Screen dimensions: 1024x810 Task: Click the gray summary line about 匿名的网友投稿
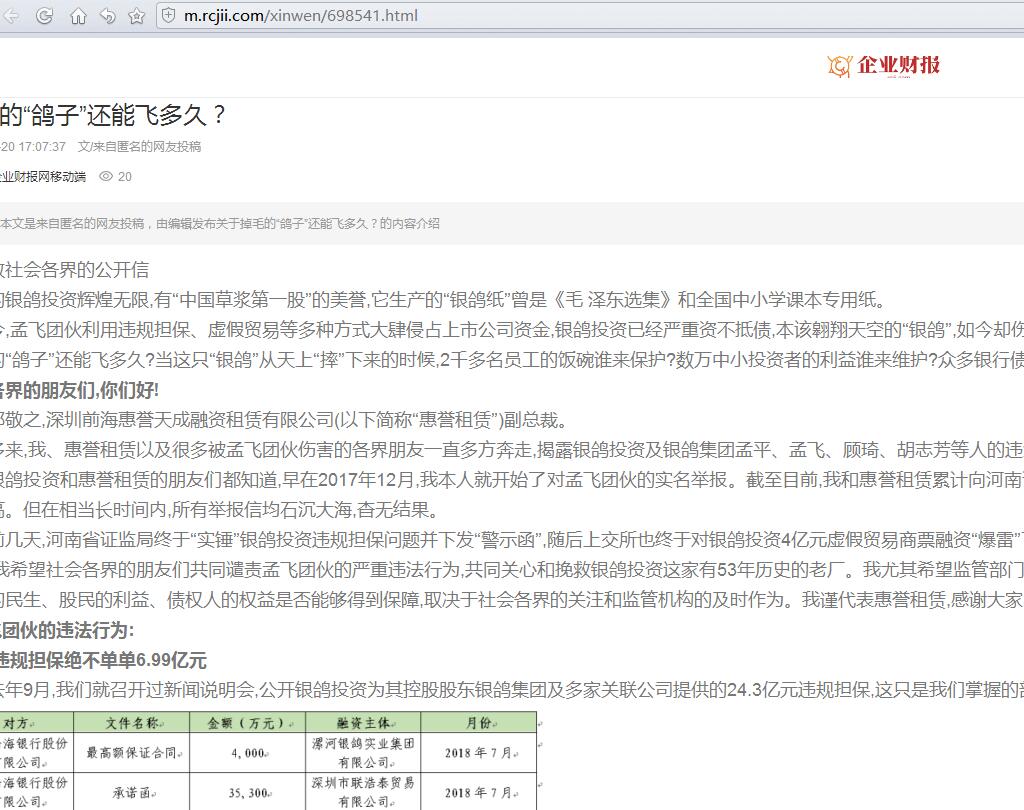220,223
